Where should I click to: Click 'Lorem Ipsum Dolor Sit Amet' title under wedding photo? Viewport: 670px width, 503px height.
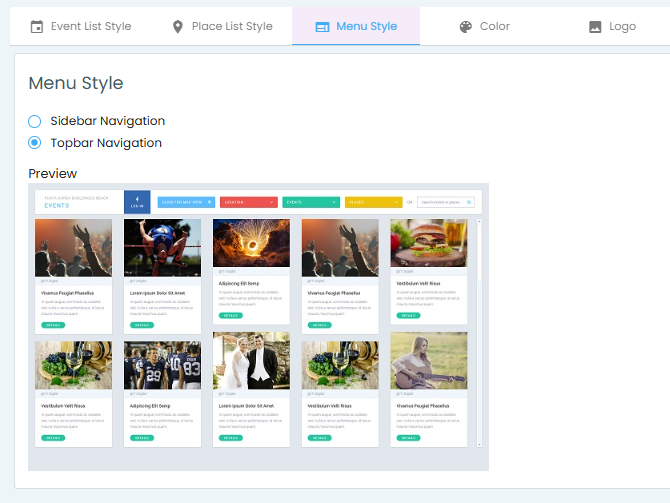coord(246,406)
